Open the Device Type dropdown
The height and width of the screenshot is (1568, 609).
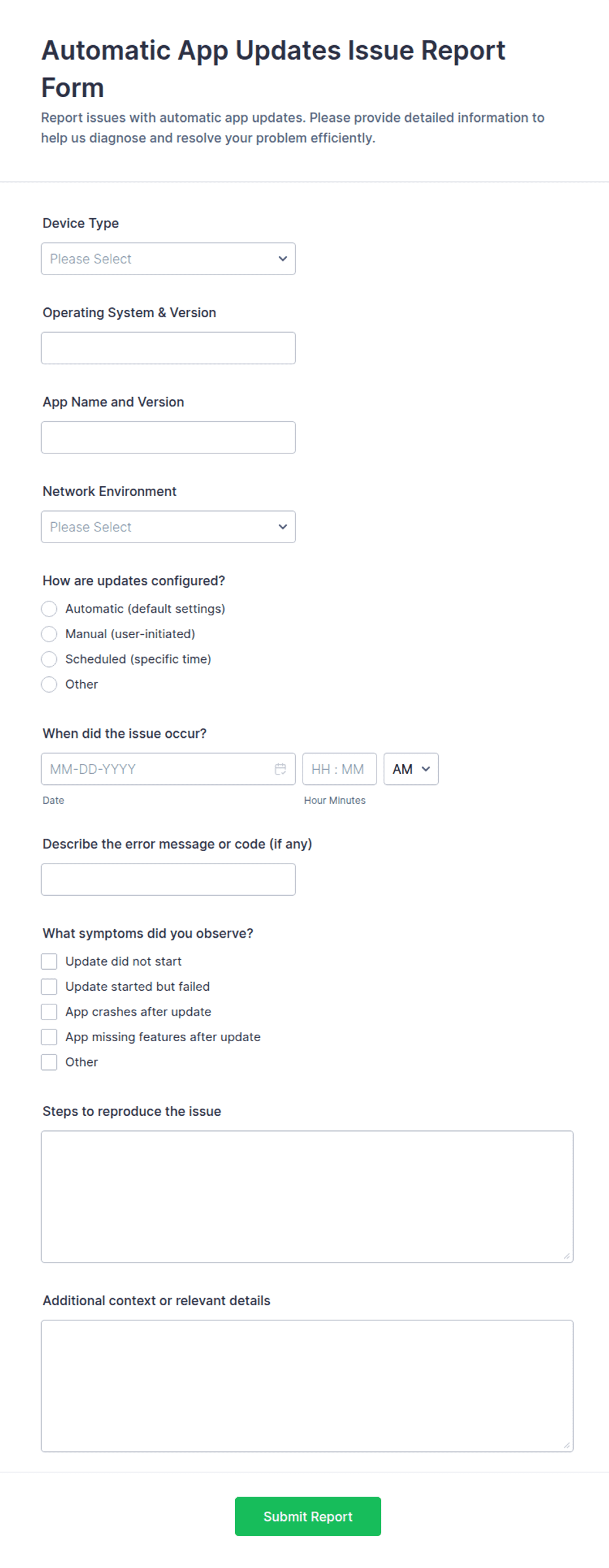click(x=168, y=259)
